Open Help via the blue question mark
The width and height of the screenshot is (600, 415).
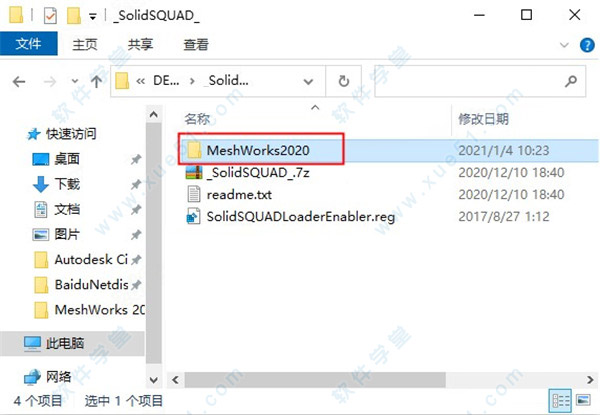(x=587, y=45)
